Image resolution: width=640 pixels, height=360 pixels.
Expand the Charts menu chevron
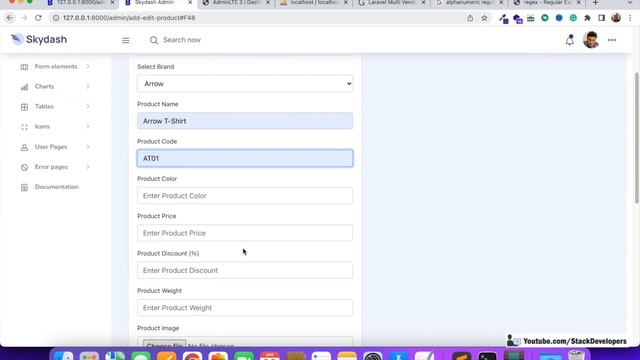coord(88,86)
